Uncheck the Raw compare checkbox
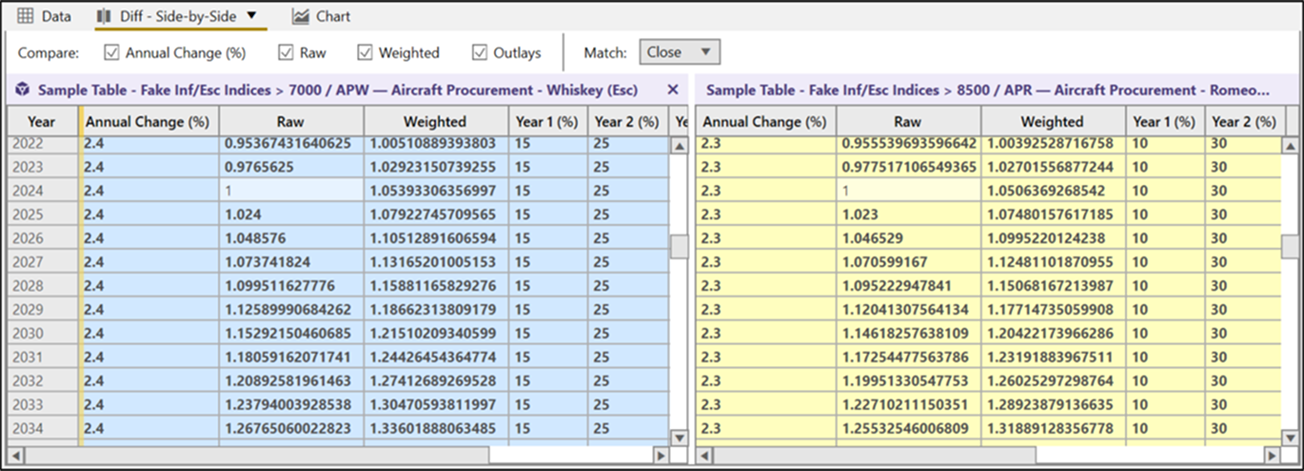1304x471 pixels. [x=286, y=52]
